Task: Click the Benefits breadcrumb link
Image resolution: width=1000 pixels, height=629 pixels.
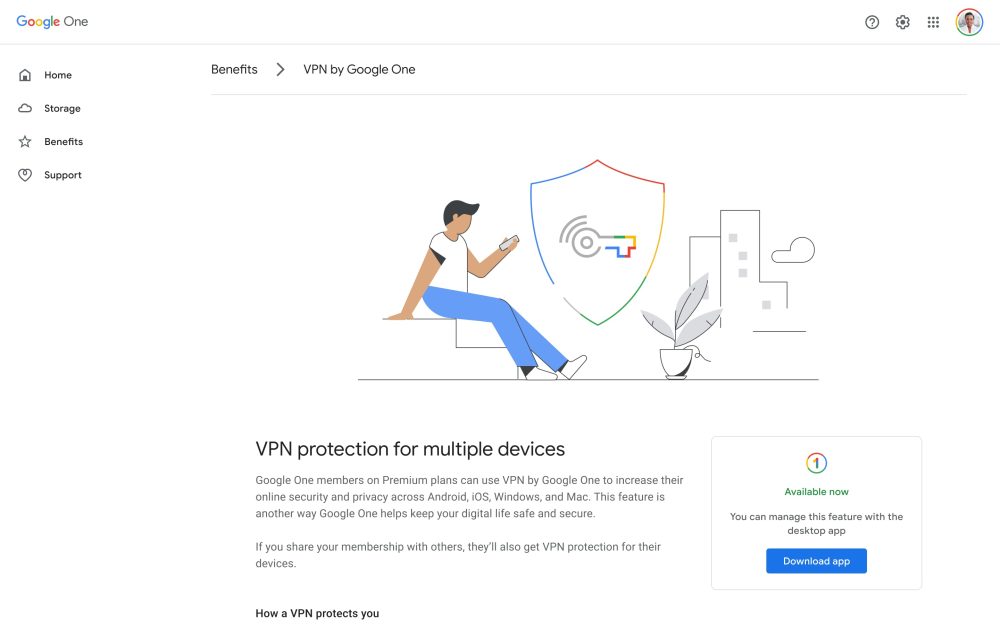Action: (234, 69)
